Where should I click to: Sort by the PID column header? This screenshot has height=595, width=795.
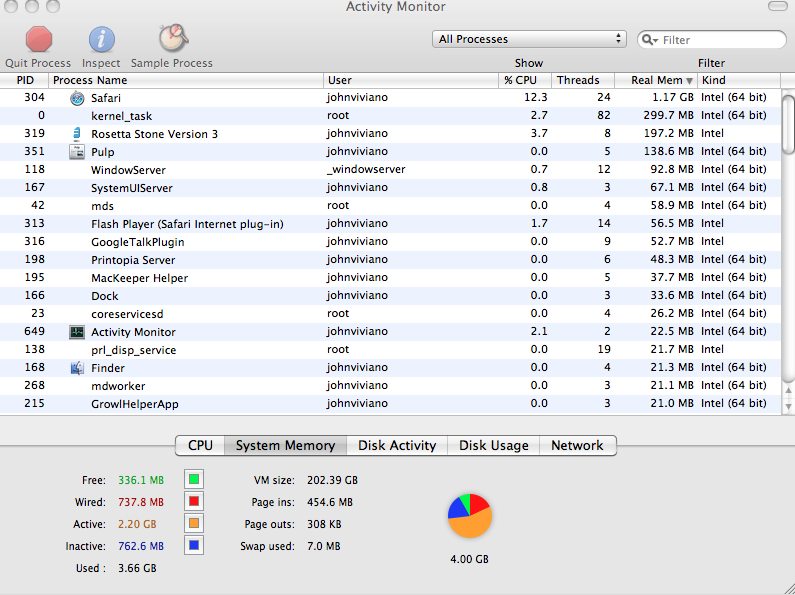pos(24,80)
